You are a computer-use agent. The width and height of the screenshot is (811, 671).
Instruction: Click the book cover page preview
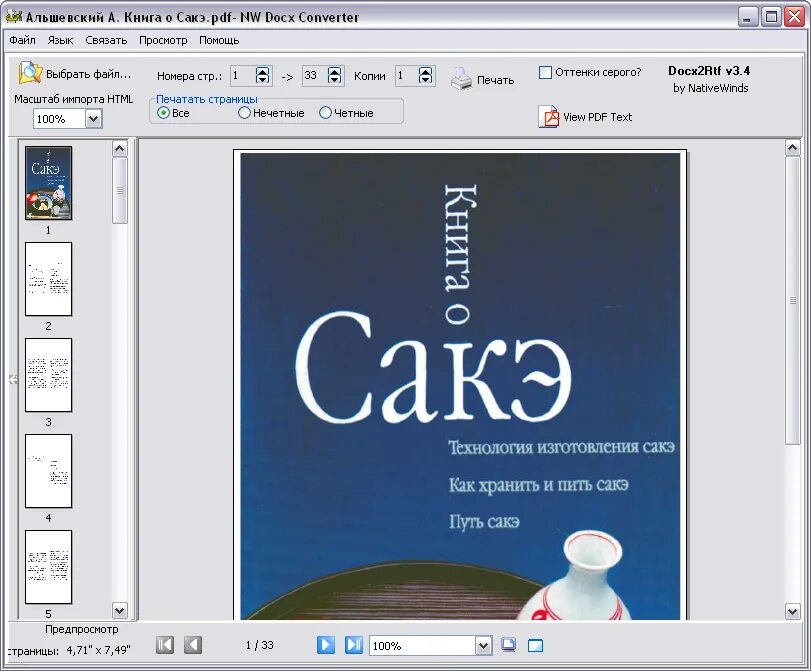[460, 385]
